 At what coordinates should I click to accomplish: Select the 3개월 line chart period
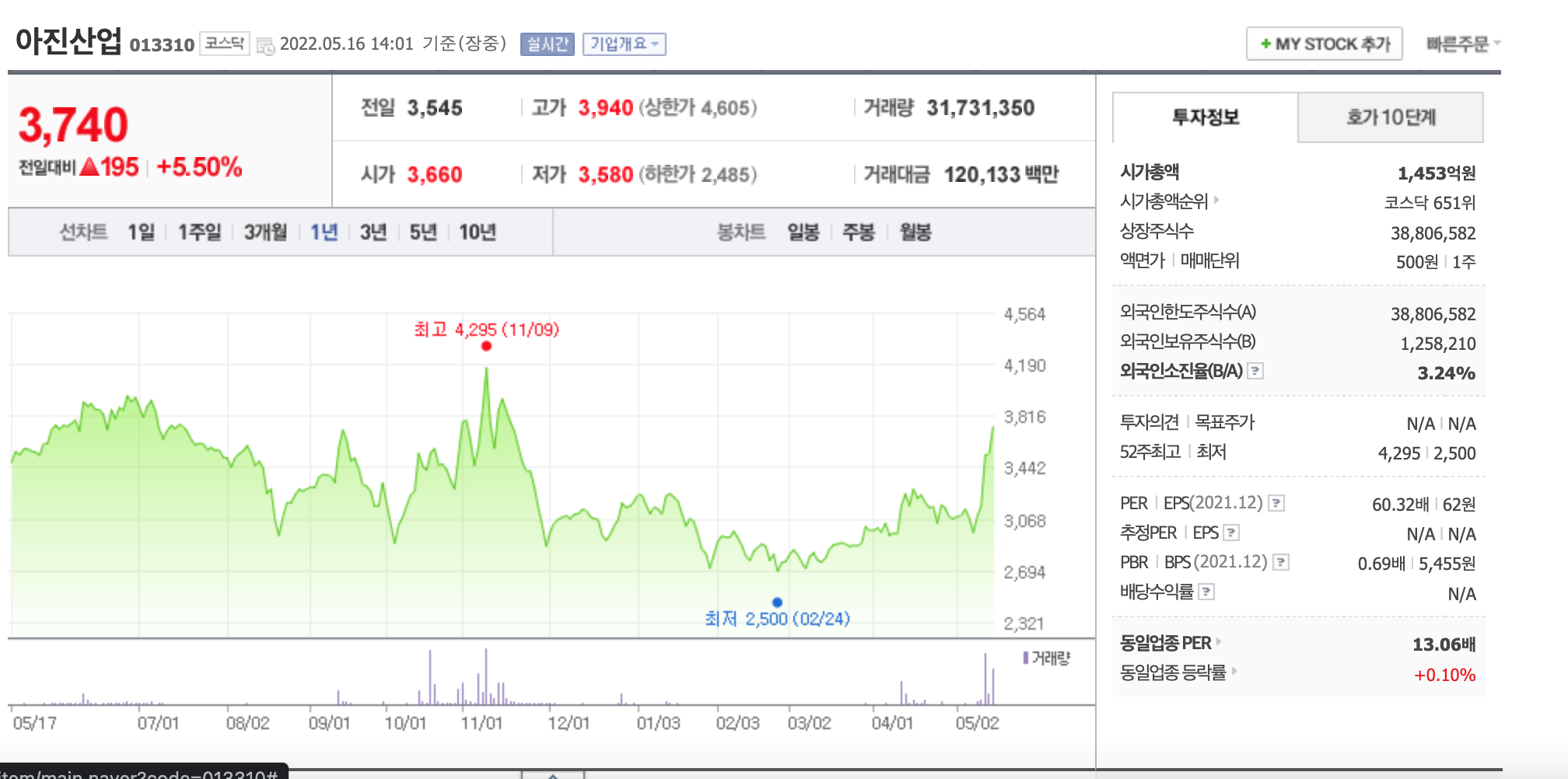(266, 232)
